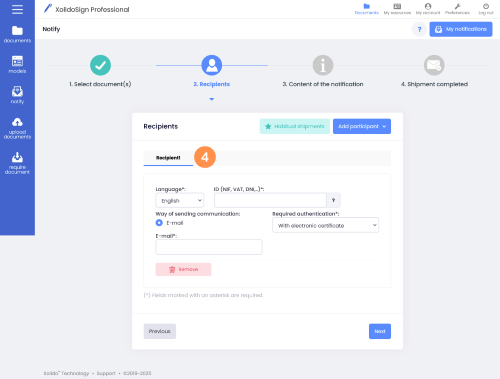Screen dimensions: 500x379
Task: Click the XolidoSign pen logo
Action: click(x=48, y=8)
